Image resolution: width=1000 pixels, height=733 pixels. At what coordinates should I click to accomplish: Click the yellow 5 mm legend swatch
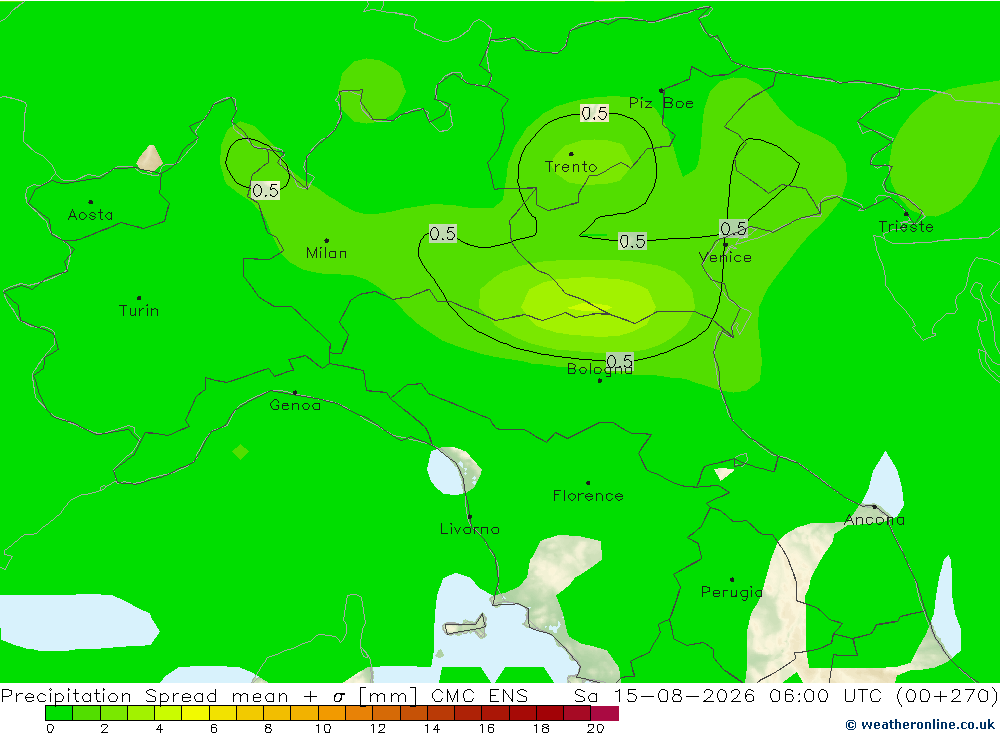click(196, 713)
